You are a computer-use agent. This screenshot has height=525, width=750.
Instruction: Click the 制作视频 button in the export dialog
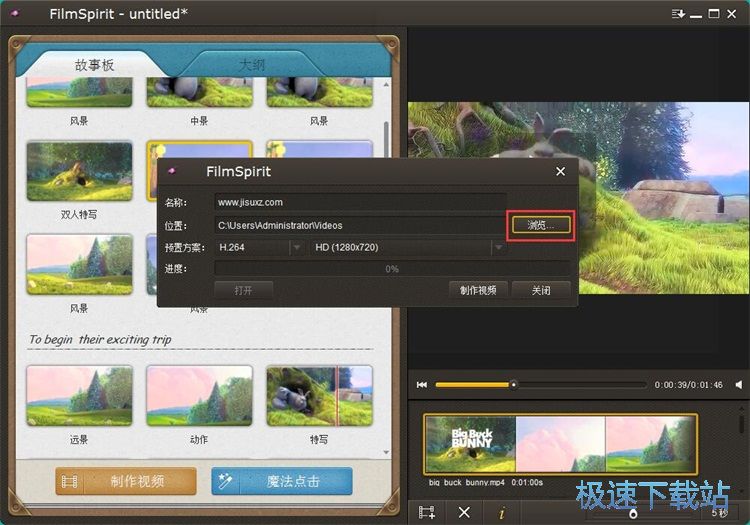coord(478,290)
